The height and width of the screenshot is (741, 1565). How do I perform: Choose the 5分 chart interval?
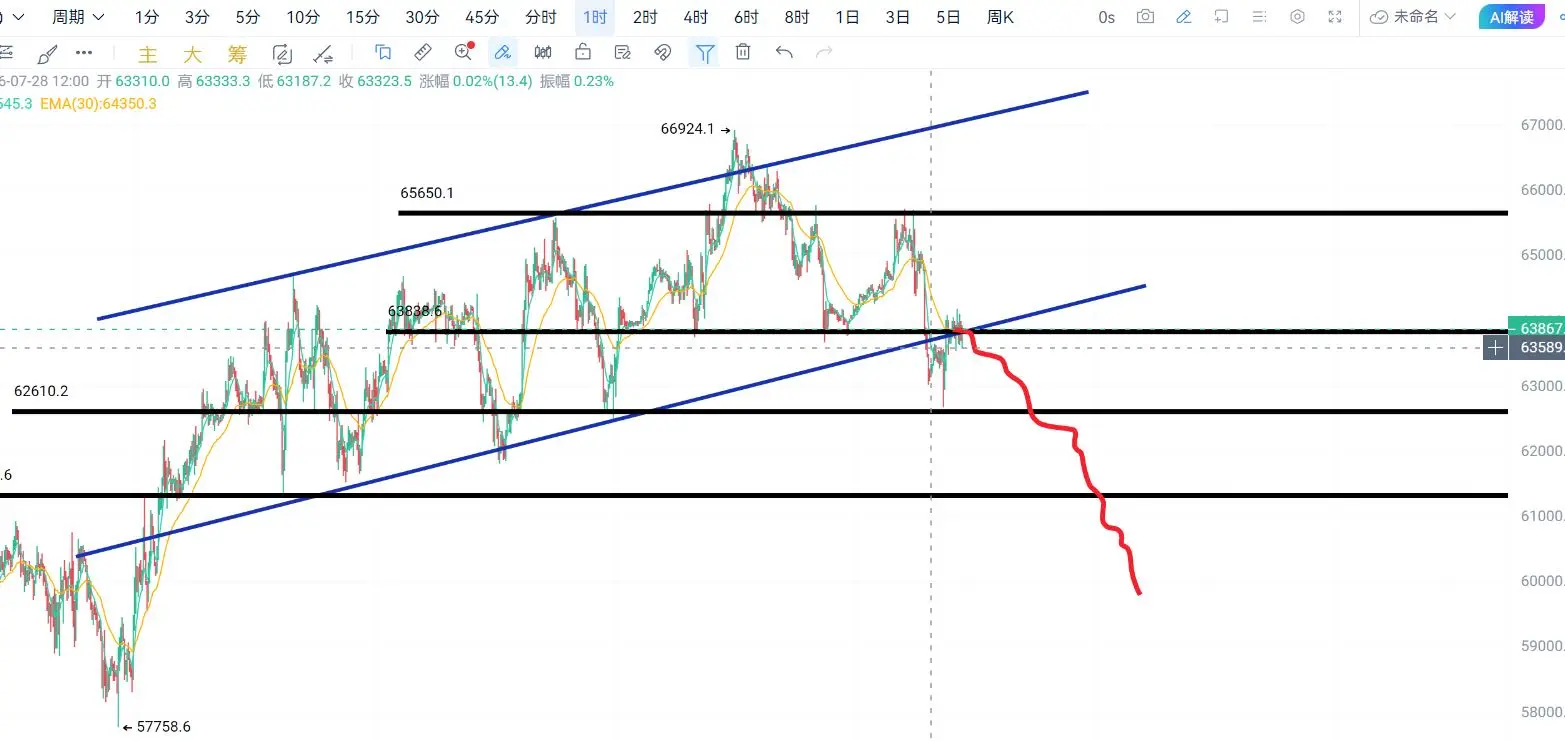point(247,17)
